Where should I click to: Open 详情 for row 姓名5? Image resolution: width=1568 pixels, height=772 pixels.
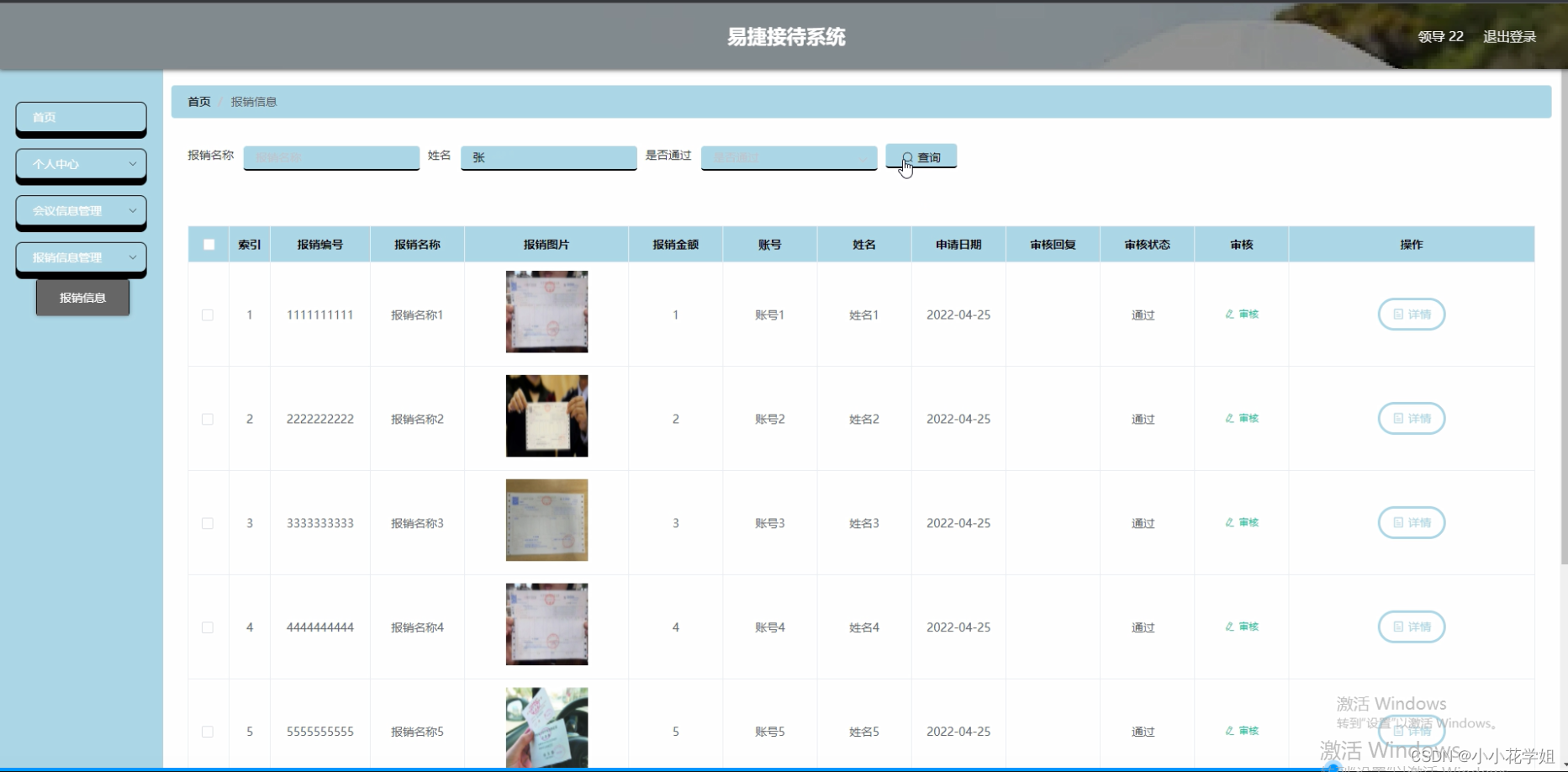click(x=1411, y=731)
